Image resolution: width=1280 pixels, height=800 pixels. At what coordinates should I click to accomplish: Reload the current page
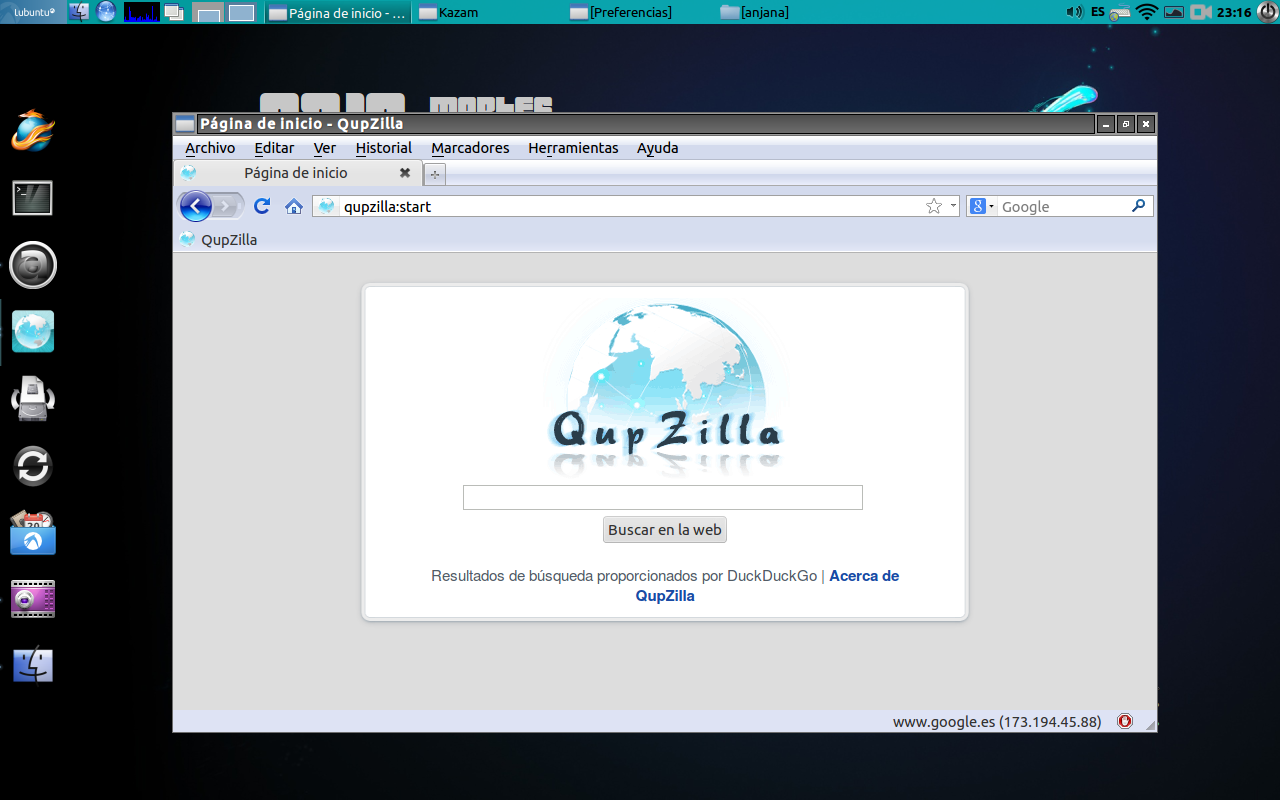click(262, 206)
